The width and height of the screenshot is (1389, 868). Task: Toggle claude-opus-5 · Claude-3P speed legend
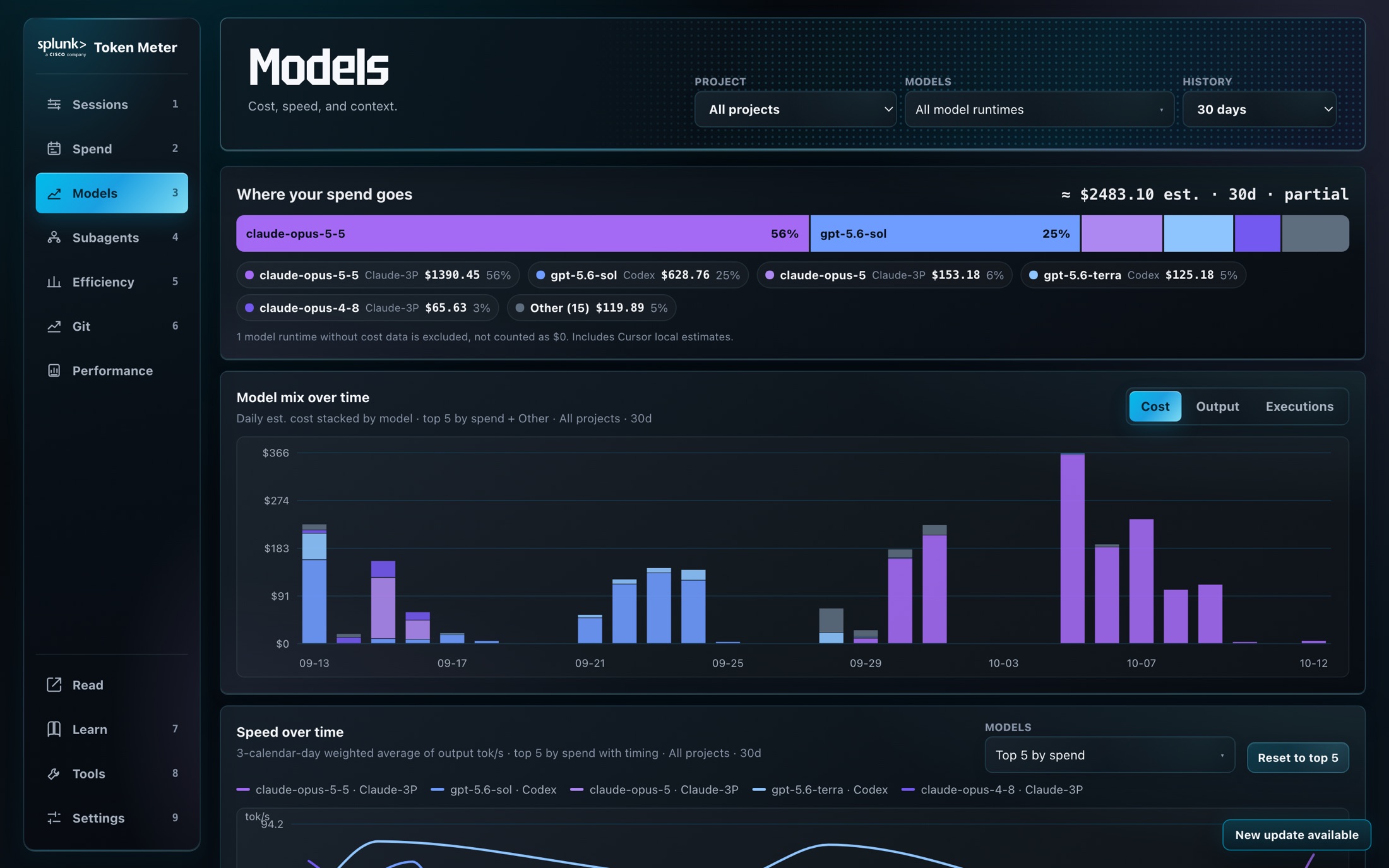(654, 790)
